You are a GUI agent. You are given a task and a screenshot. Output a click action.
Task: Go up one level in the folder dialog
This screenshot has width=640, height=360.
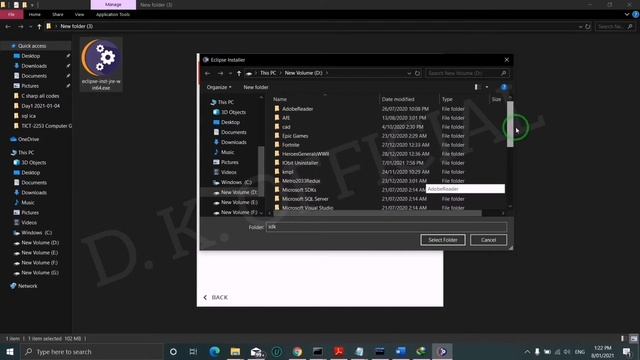[239, 73]
